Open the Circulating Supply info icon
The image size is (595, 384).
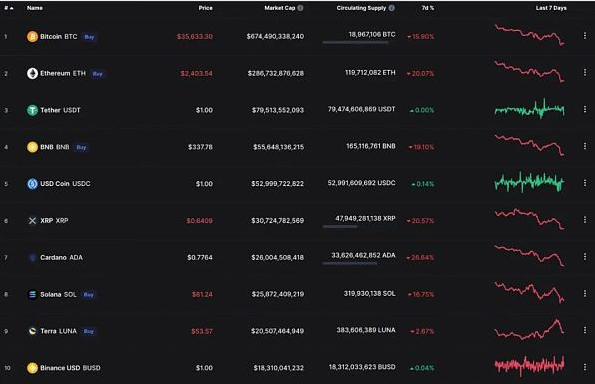click(x=392, y=8)
